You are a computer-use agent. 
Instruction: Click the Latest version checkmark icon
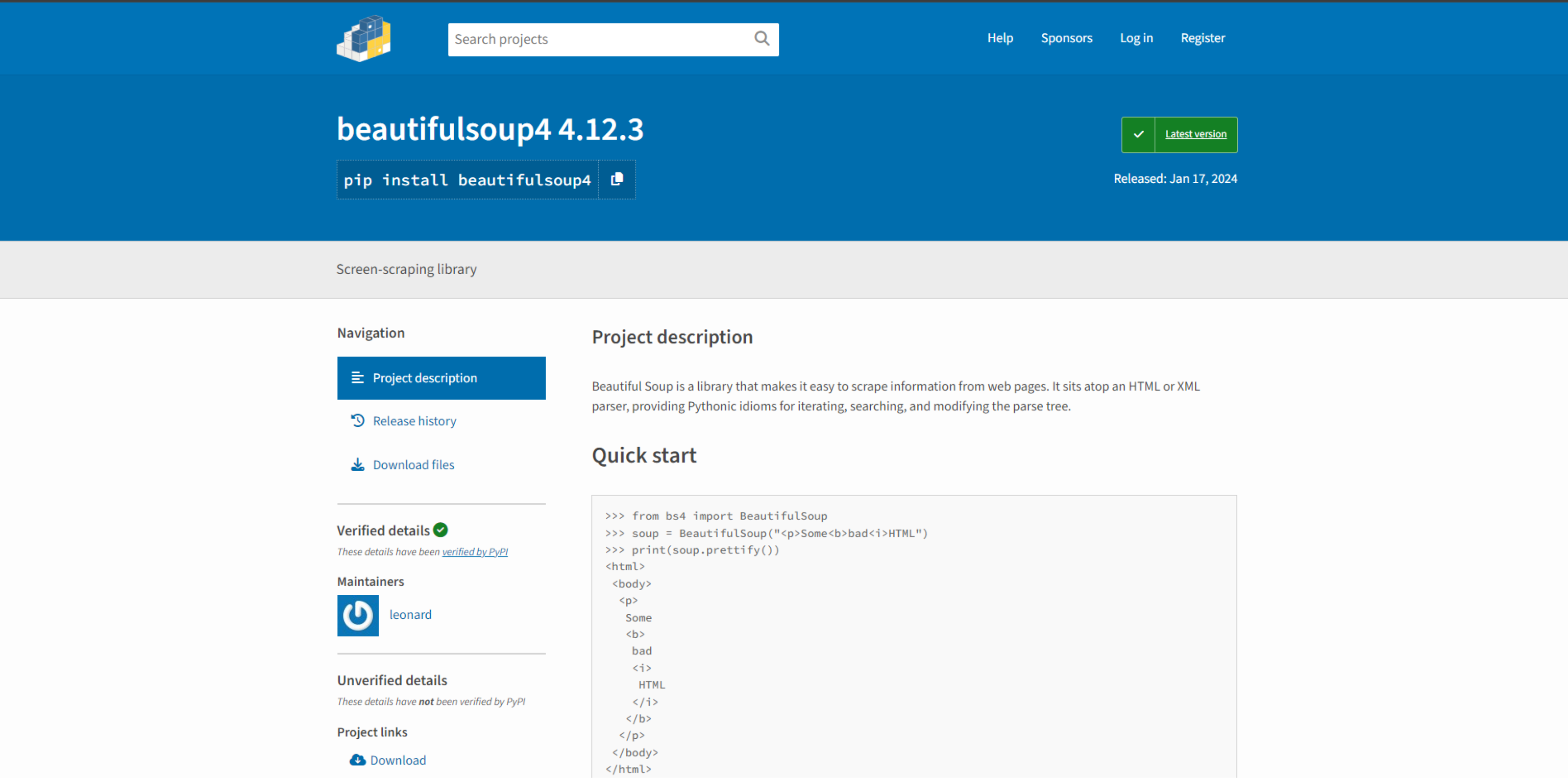pos(1138,134)
